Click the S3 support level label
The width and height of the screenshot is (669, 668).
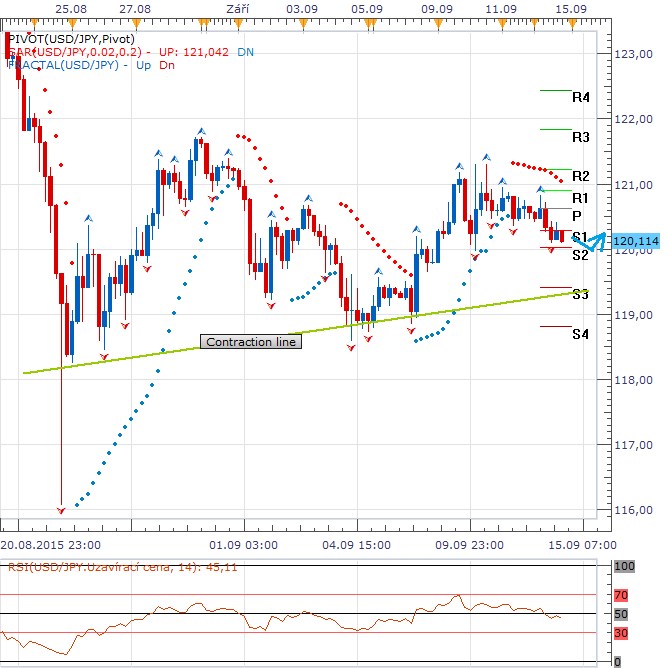tap(580, 293)
